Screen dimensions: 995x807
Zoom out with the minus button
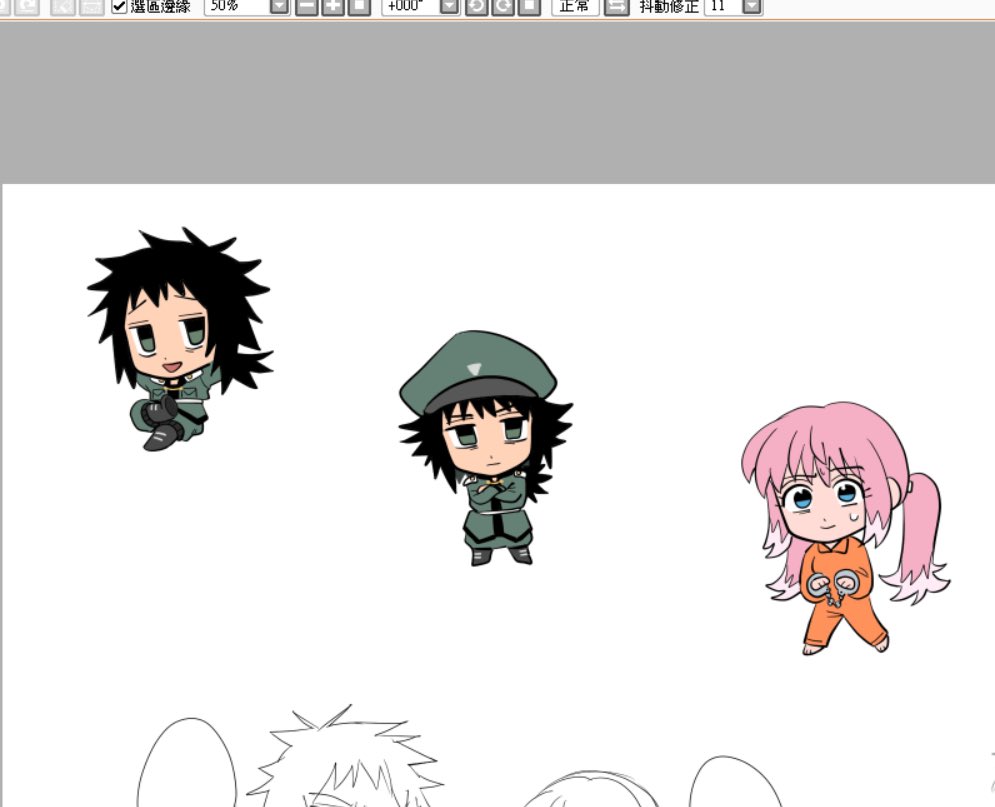(x=306, y=6)
